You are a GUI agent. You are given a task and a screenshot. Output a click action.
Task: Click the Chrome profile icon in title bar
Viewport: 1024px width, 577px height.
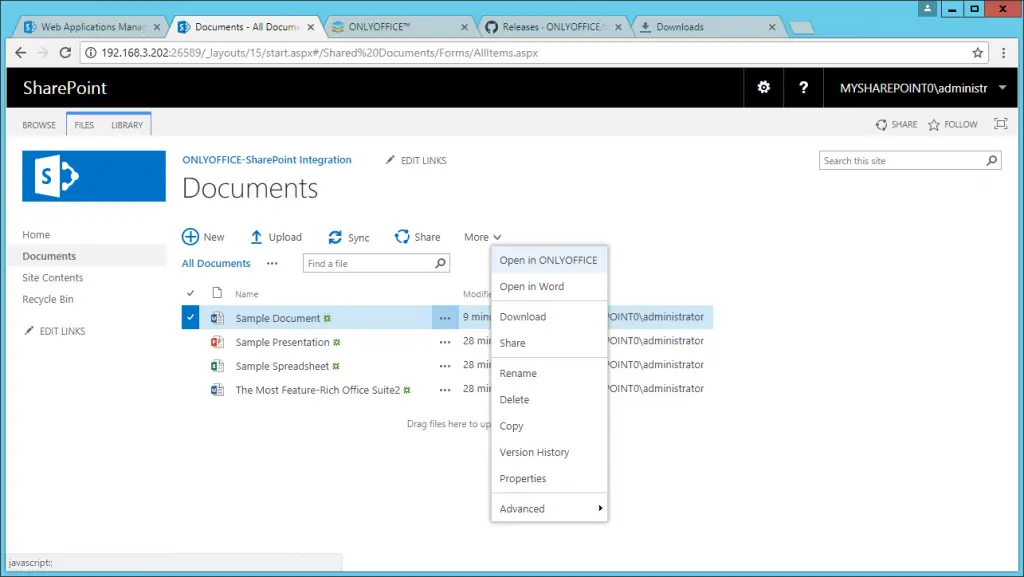pyautogui.click(x=927, y=8)
